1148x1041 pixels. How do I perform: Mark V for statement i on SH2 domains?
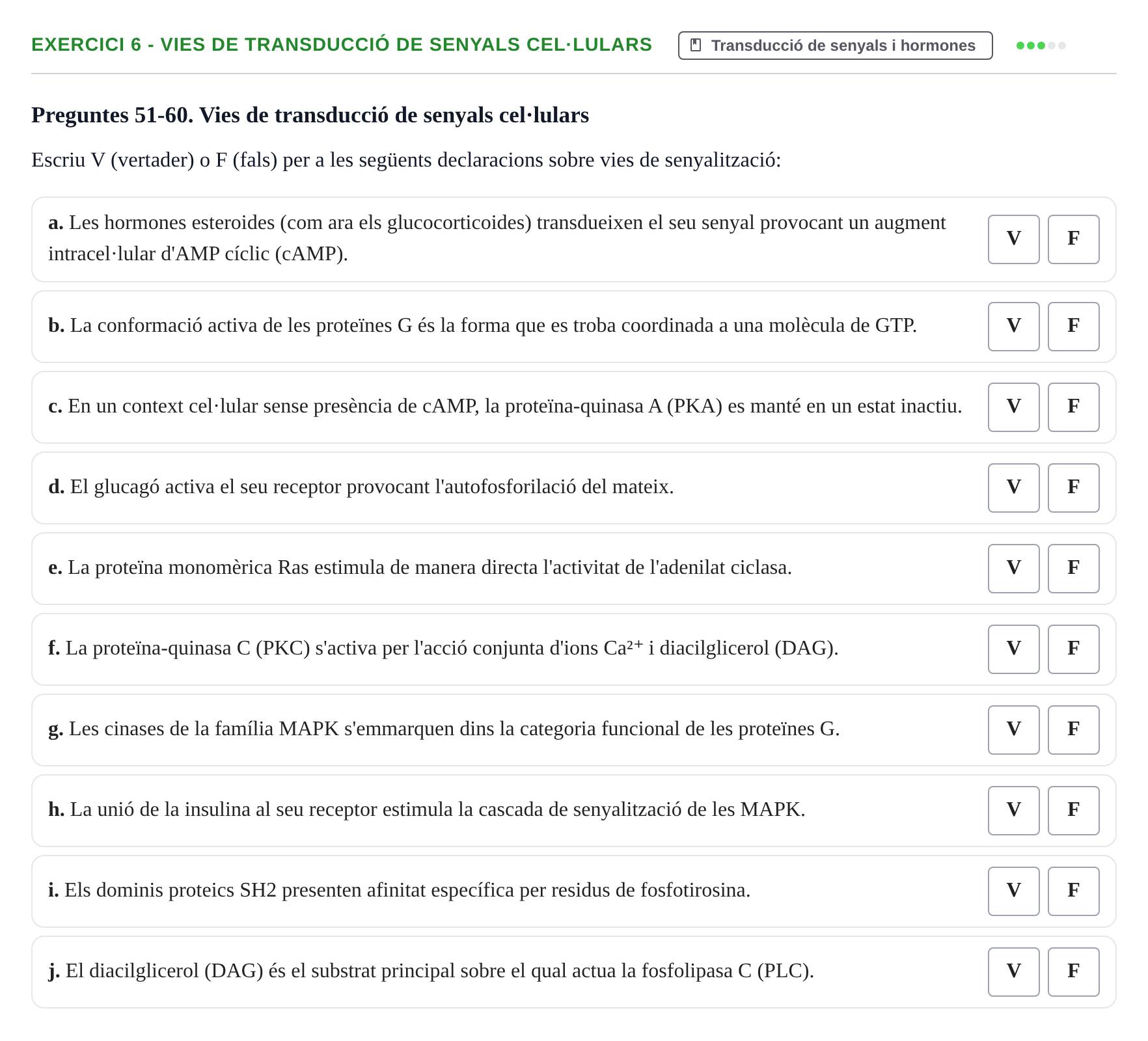(1013, 891)
